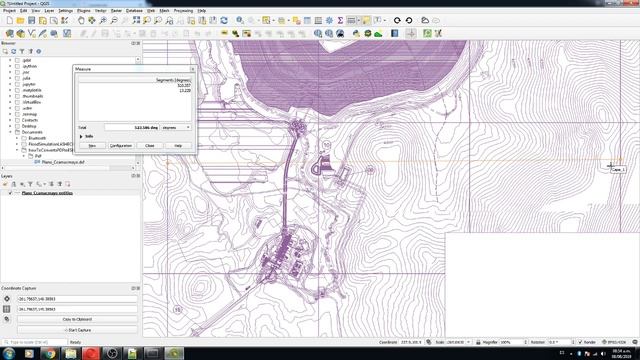The image size is (640, 360).
Task: Expand the Contacts folder in Browser
Action: tap(10, 120)
